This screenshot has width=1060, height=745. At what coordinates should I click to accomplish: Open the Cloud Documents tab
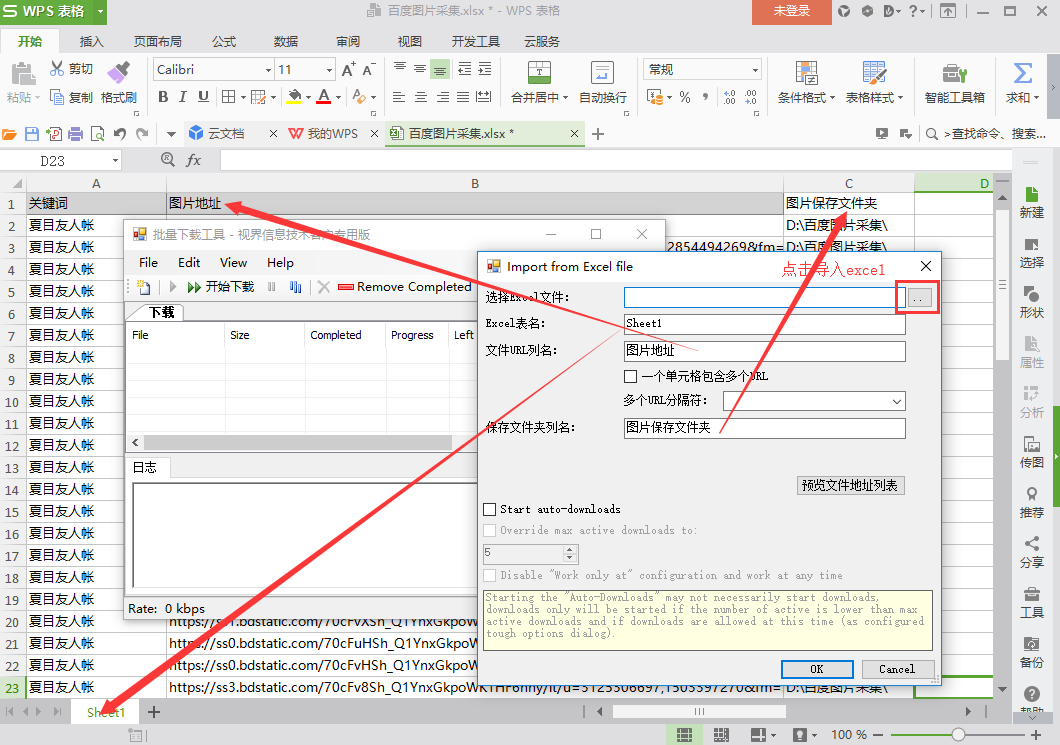226,134
